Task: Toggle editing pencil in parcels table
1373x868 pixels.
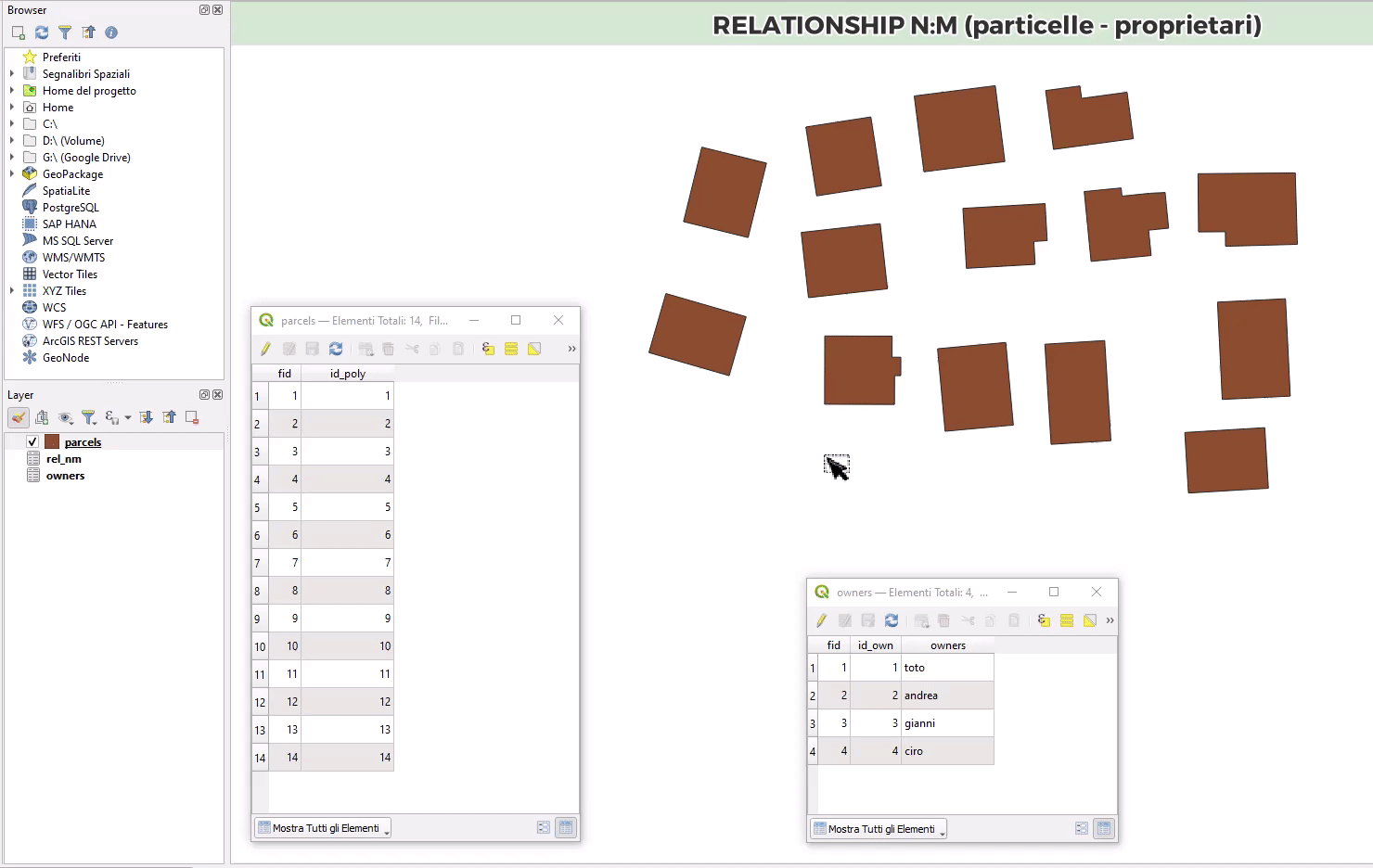Action: click(265, 349)
